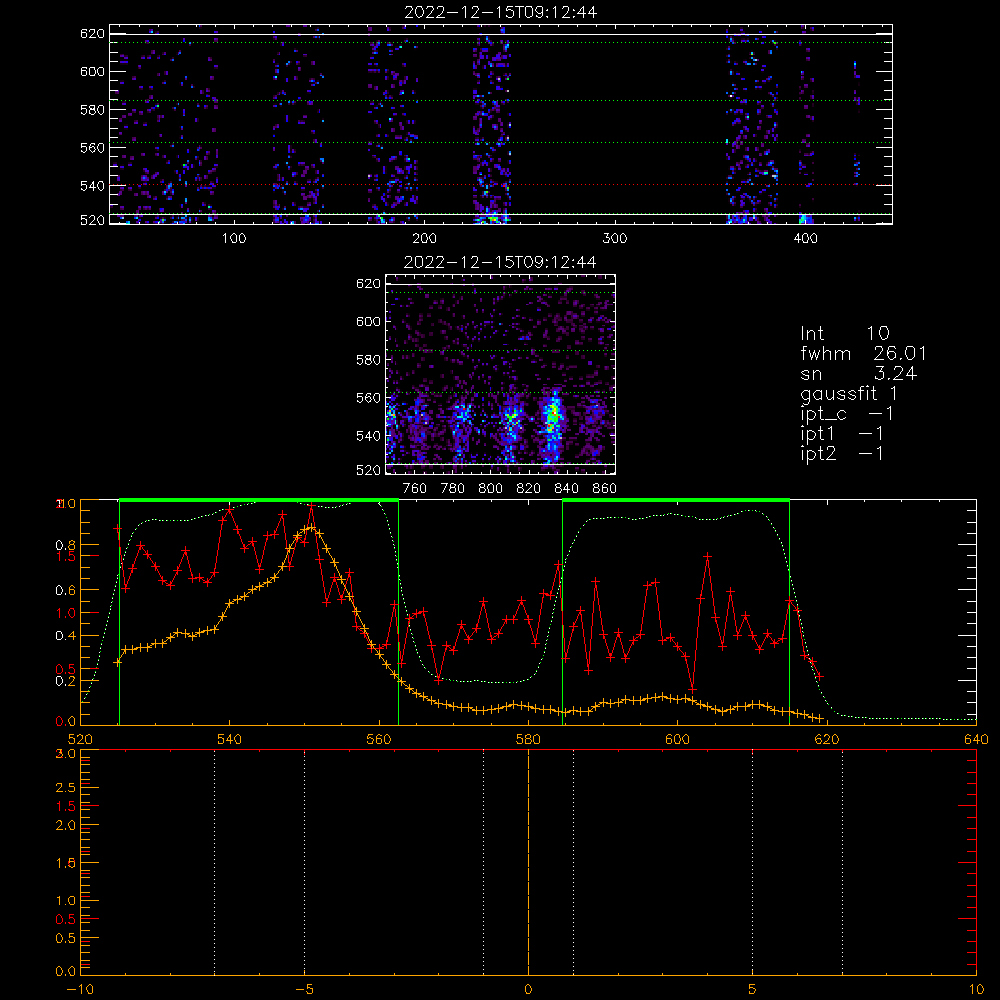Click the 10 label at bottom plot's right end
Image resolution: width=1000 pixels, height=1000 pixels.
tap(976, 990)
